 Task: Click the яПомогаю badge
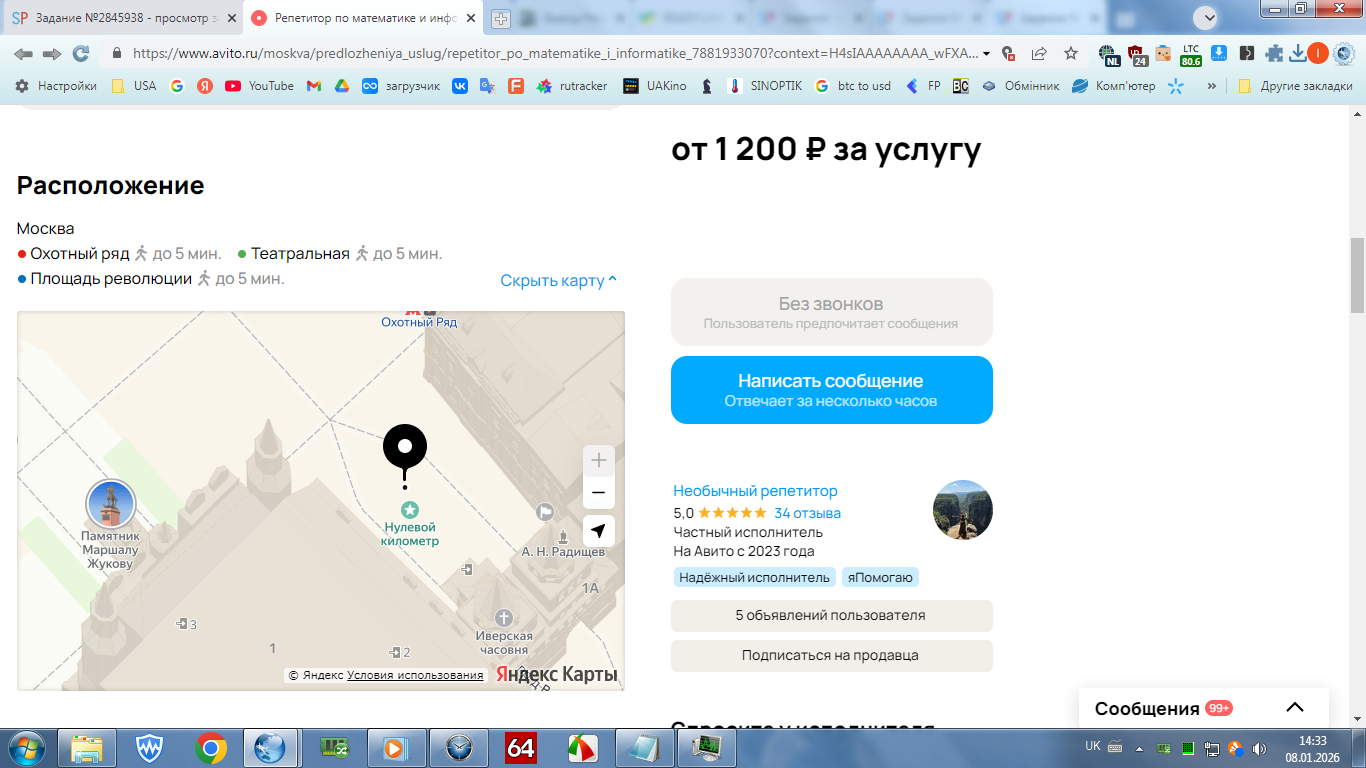point(879,577)
